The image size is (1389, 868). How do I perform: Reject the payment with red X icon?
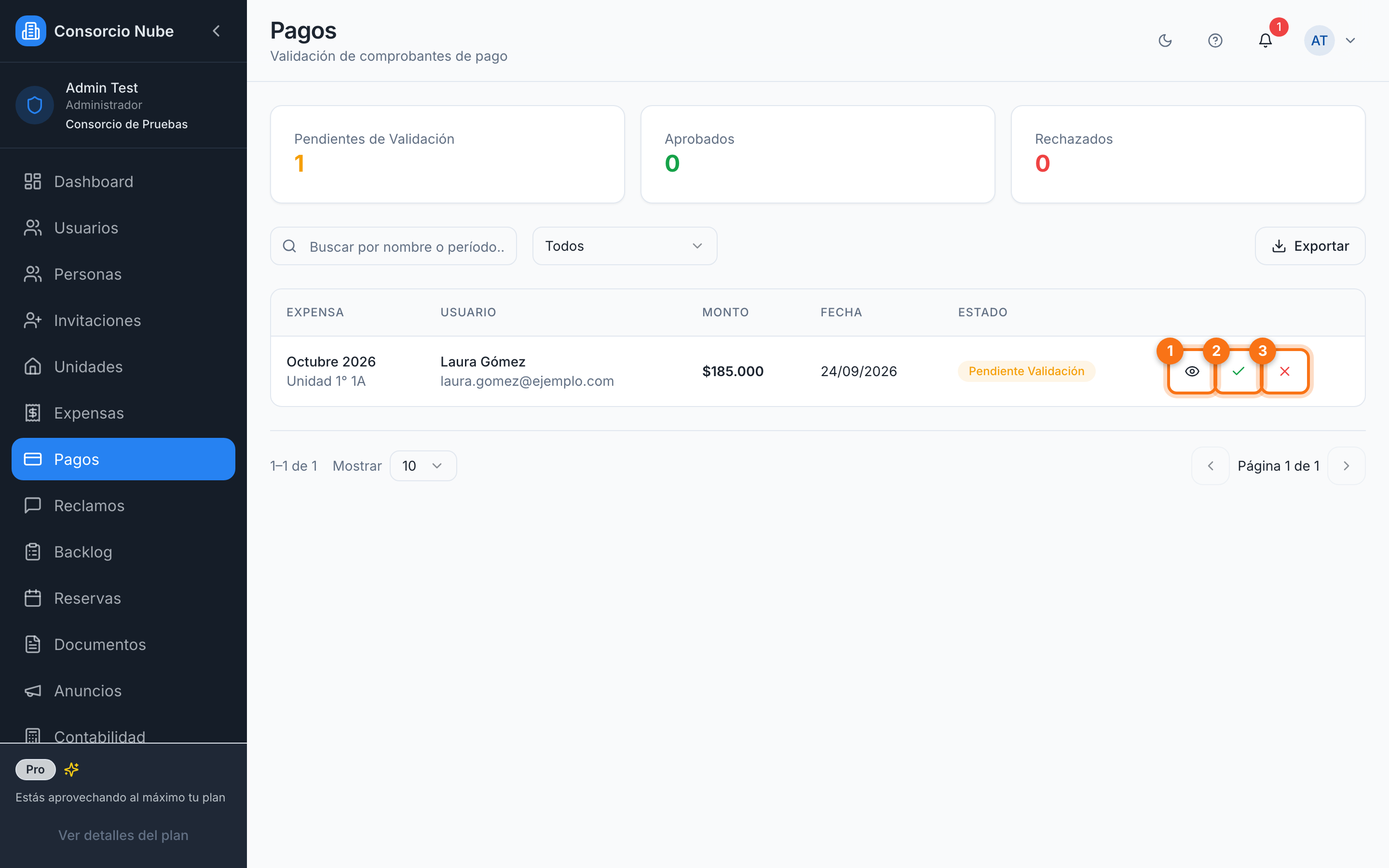1284,371
